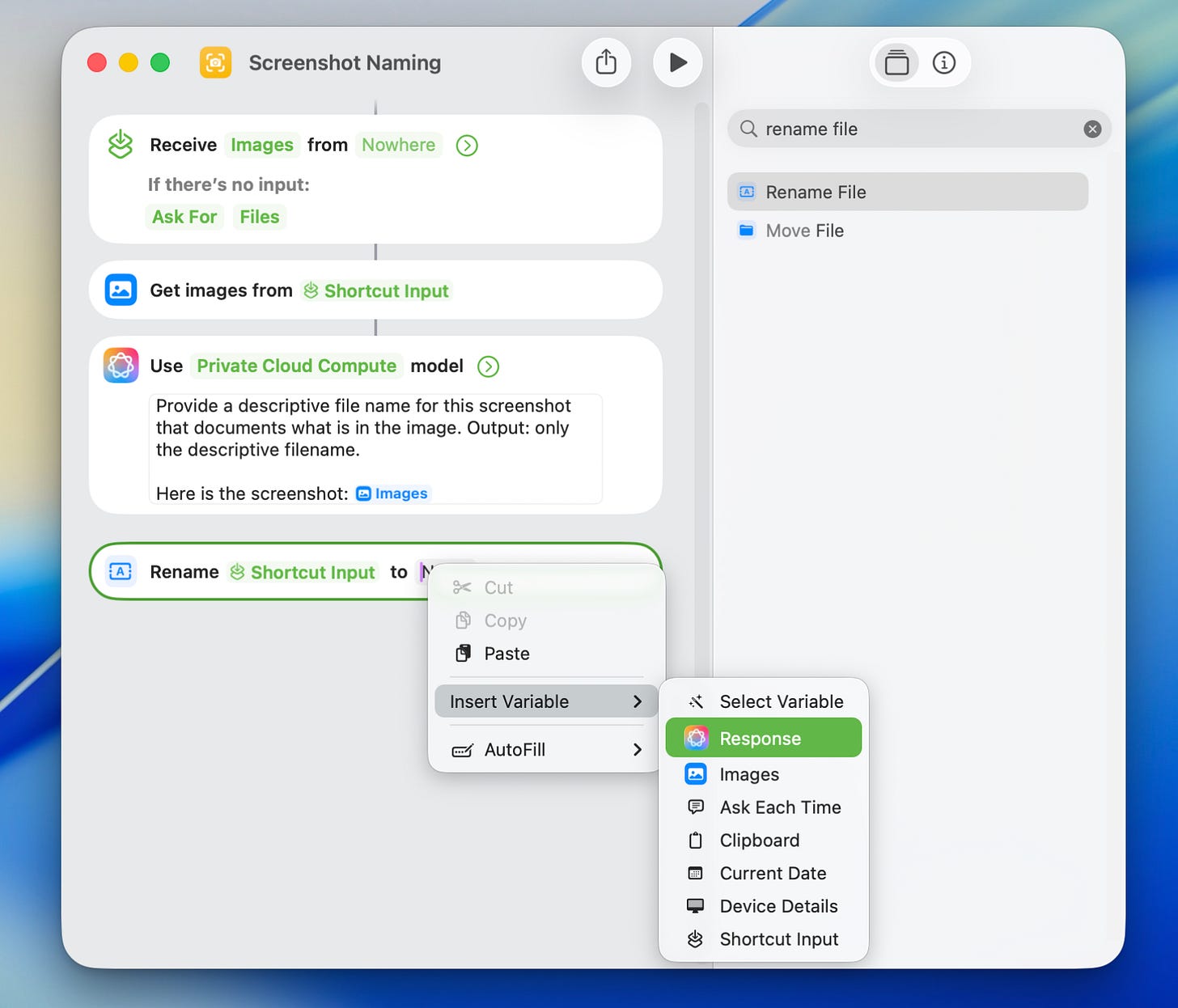Insert the Device Details variable
1178x1008 pixels.
[x=764, y=906]
